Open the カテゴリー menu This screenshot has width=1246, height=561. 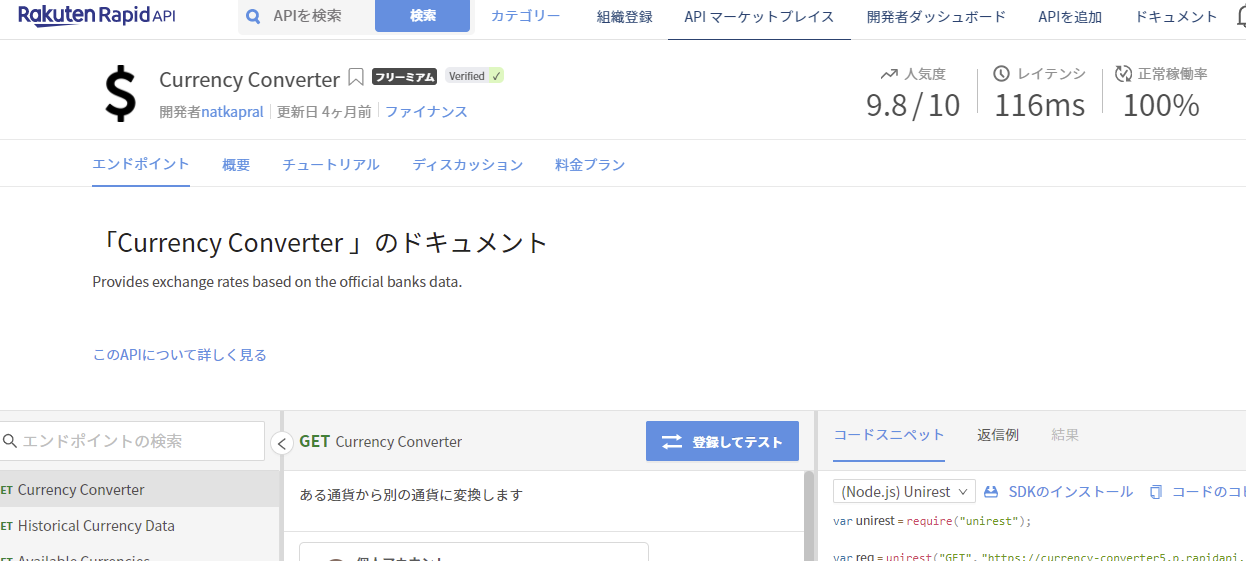tap(525, 16)
